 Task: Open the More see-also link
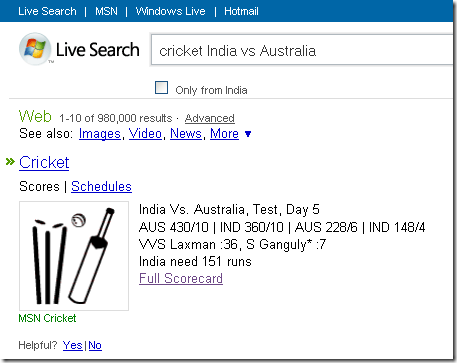[224, 134]
